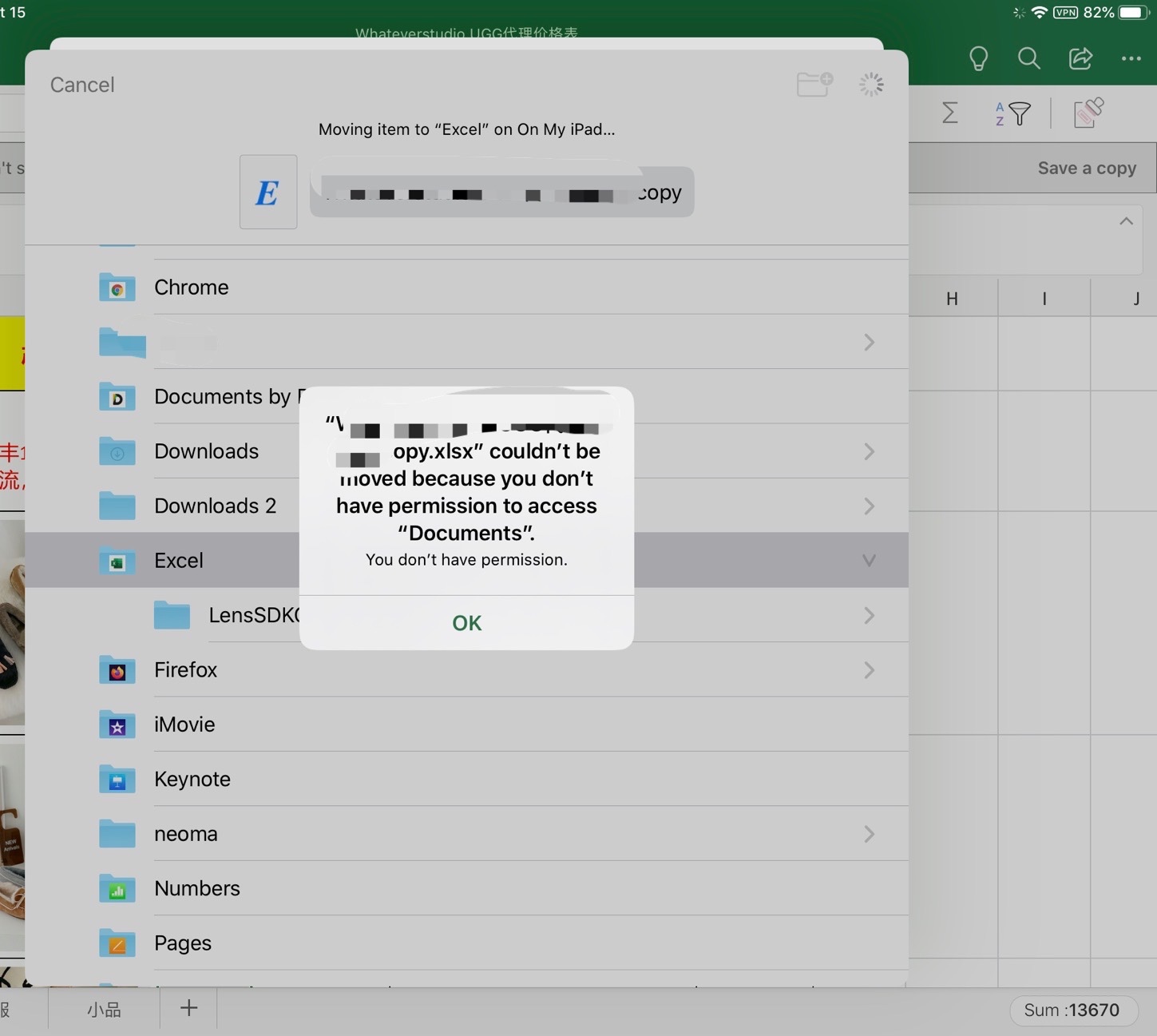Image resolution: width=1157 pixels, height=1036 pixels.
Task: Open the Sort and Filter icon
Action: 1012,113
